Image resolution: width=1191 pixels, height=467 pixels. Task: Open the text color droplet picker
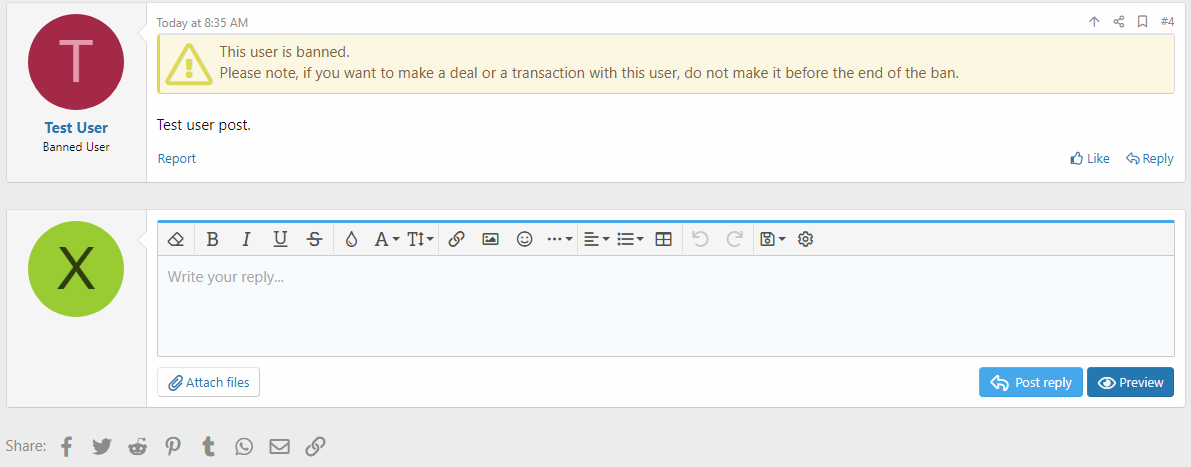(351, 239)
